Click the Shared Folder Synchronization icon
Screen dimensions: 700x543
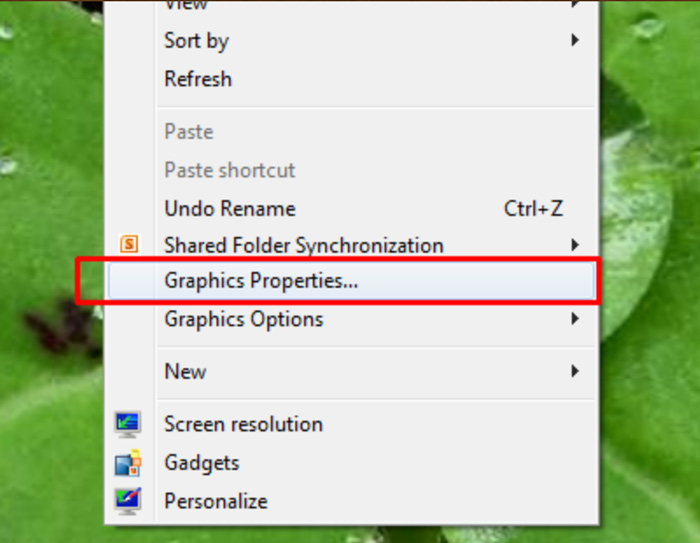pyautogui.click(x=128, y=245)
